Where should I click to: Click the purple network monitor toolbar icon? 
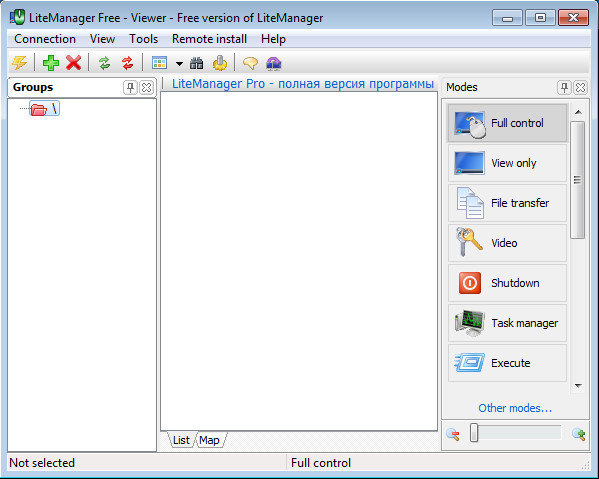pyautogui.click(x=274, y=63)
